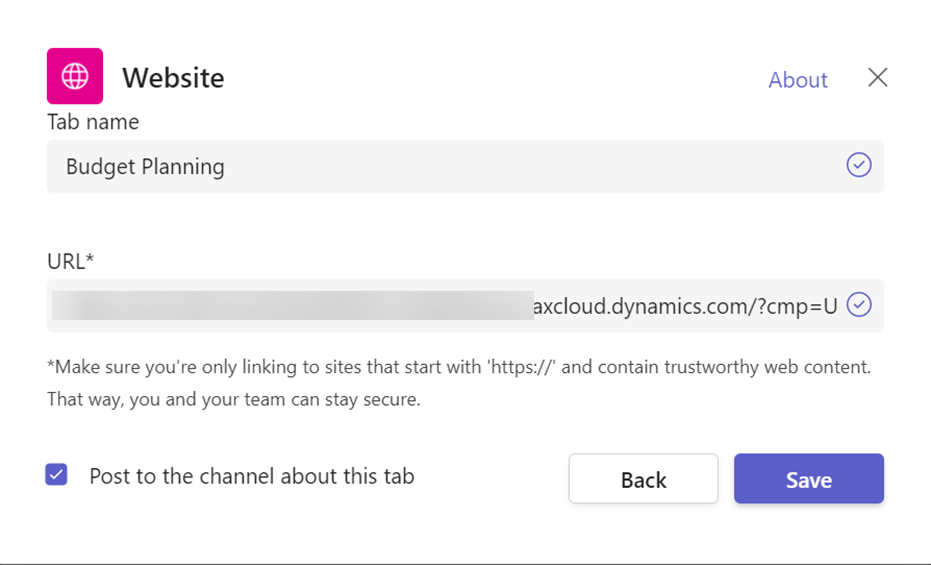Click the 'Post to the channel about this tab' label
Image resolution: width=931 pixels, height=565 pixels.
[251, 476]
